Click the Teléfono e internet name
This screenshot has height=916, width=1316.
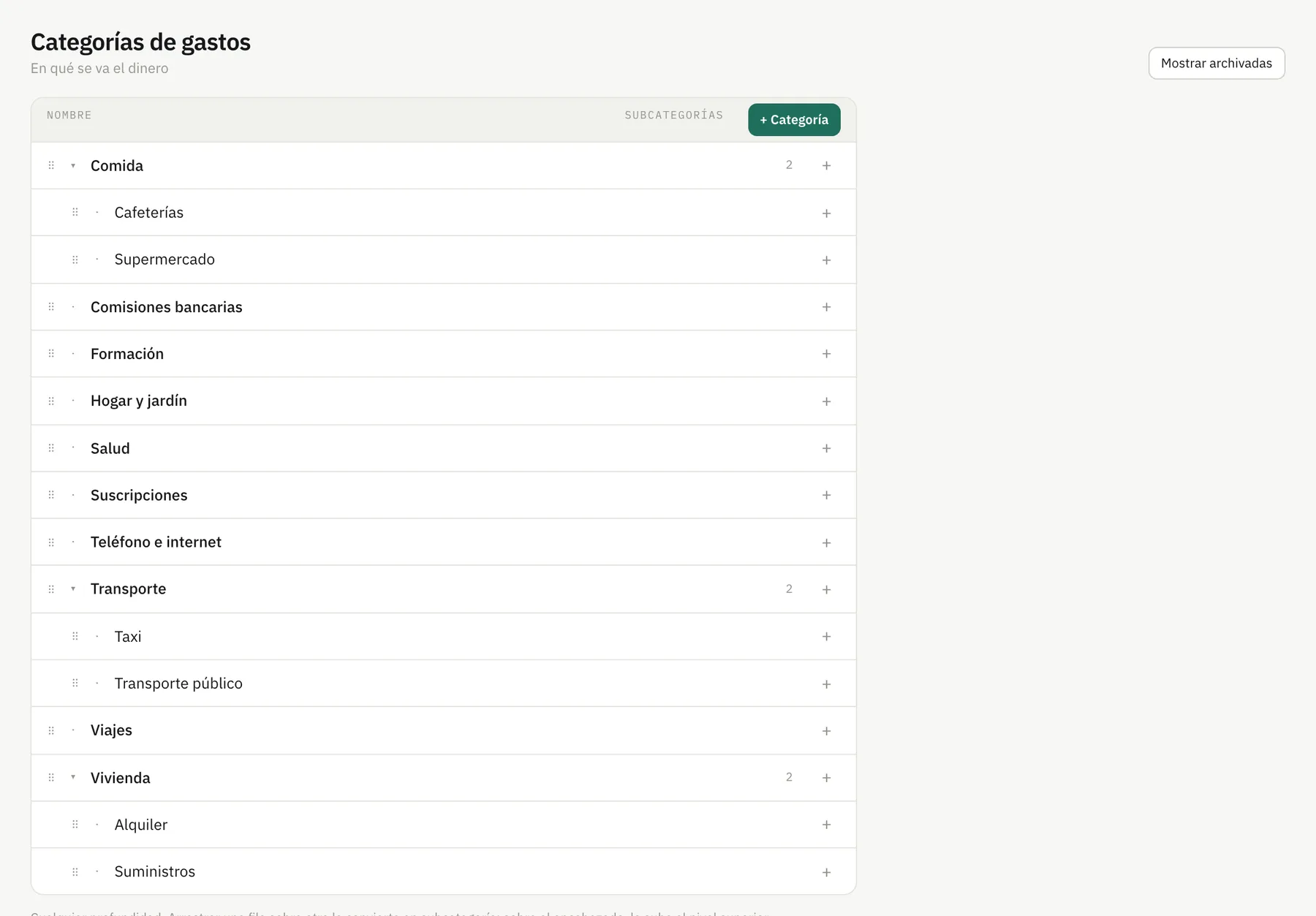tap(156, 542)
